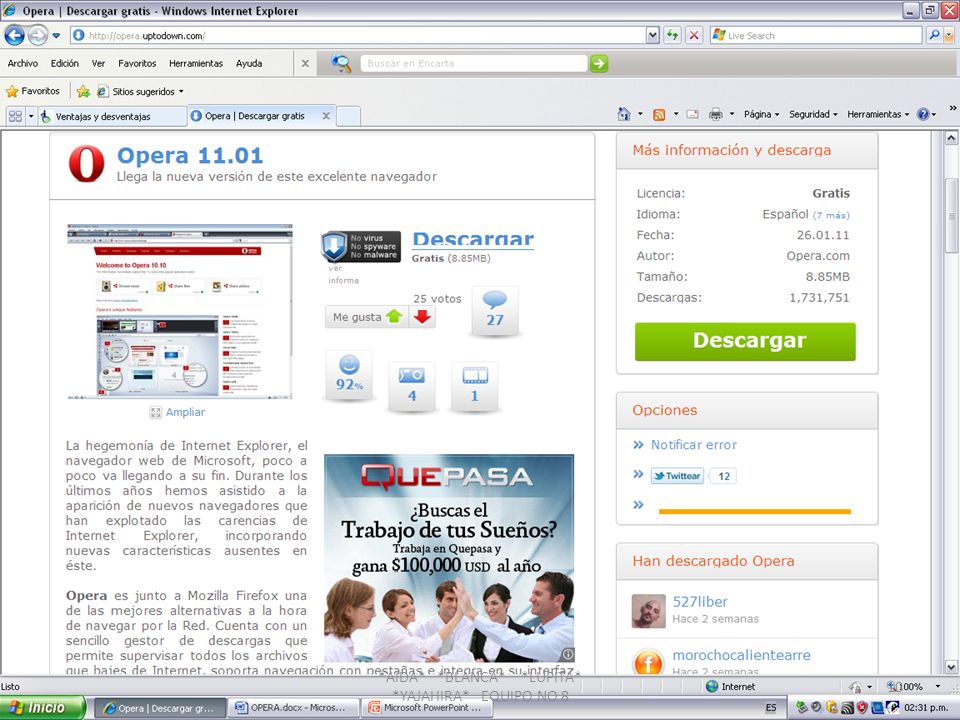The width and height of the screenshot is (960, 720).
Task: Open Favoritos star button
Action: click(x=33, y=91)
